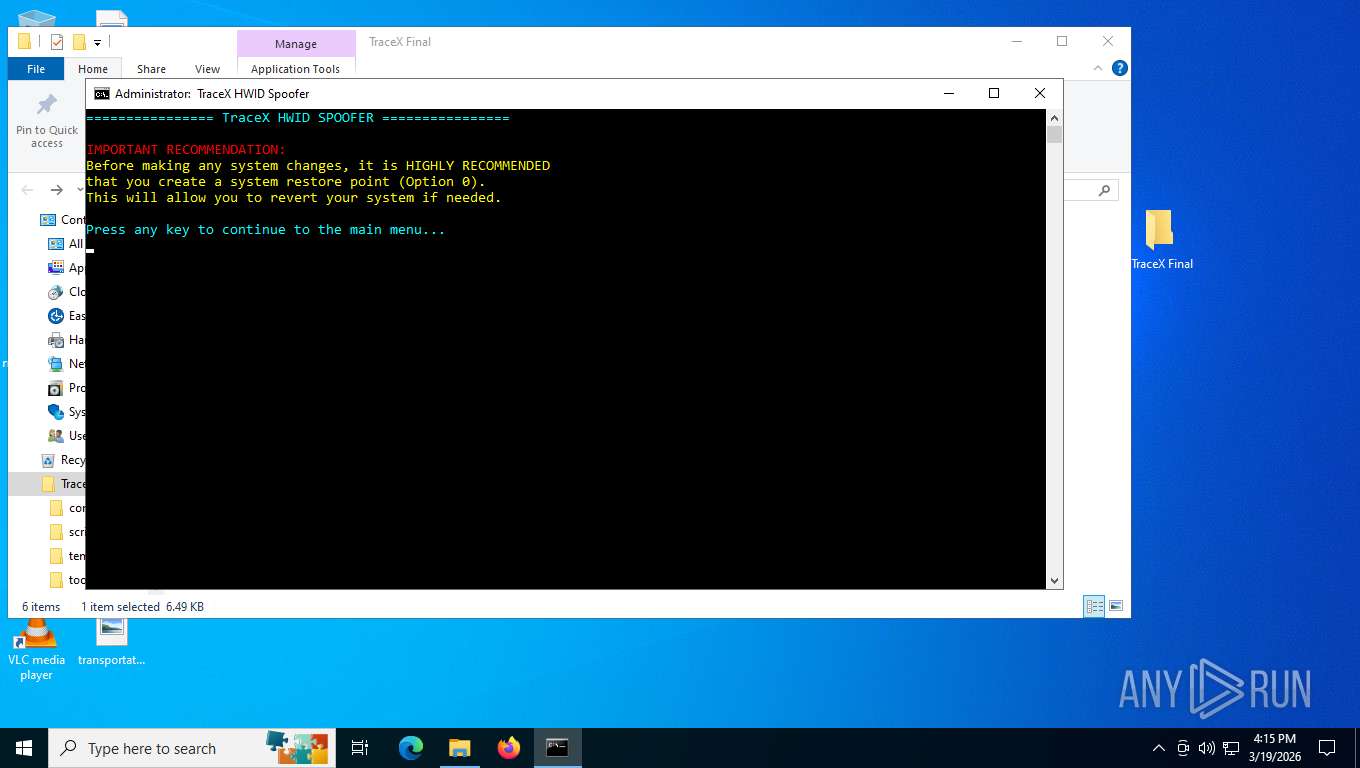Open the View ribbon tab
This screenshot has height=768, width=1360.
click(x=207, y=69)
